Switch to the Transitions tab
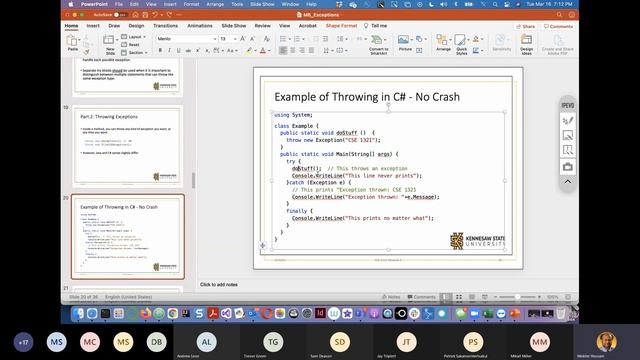This screenshot has width=640, height=360. coord(165,26)
